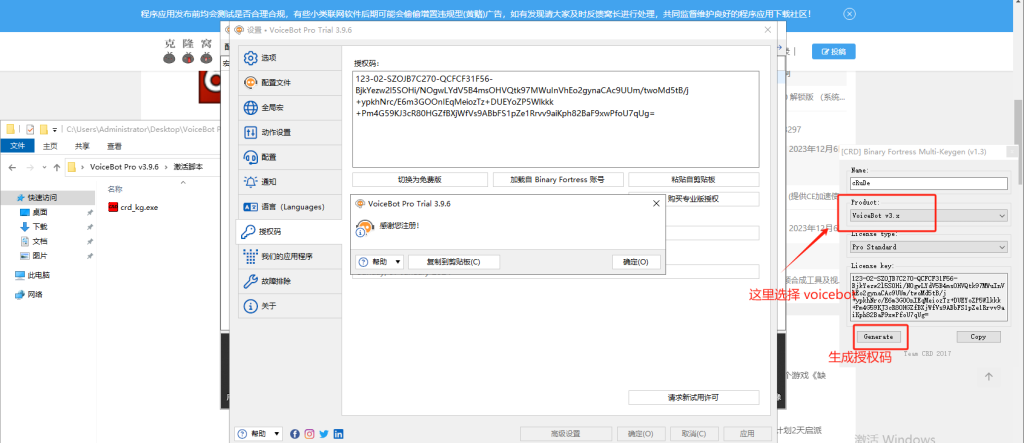
Task: Select 下载 in Explorer navigation pane
Action: [40, 227]
